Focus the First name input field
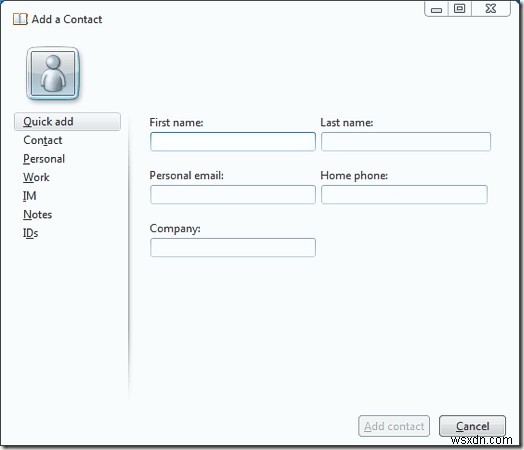This screenshot has width=524, height=450. [x=233, y=142]
